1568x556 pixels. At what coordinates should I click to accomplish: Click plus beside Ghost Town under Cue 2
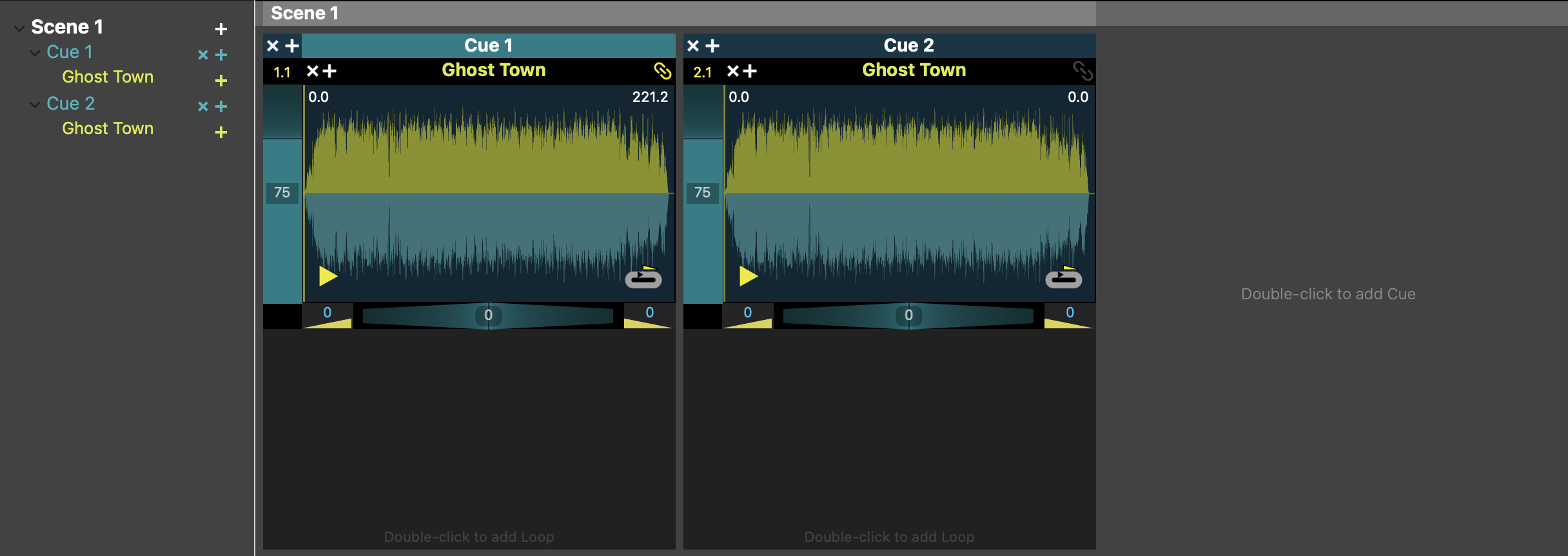(221, 132)
